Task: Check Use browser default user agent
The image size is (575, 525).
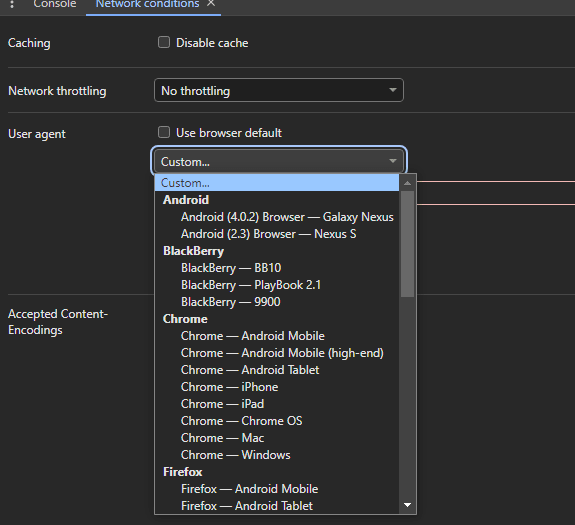Action: click(x=164, y=132)
